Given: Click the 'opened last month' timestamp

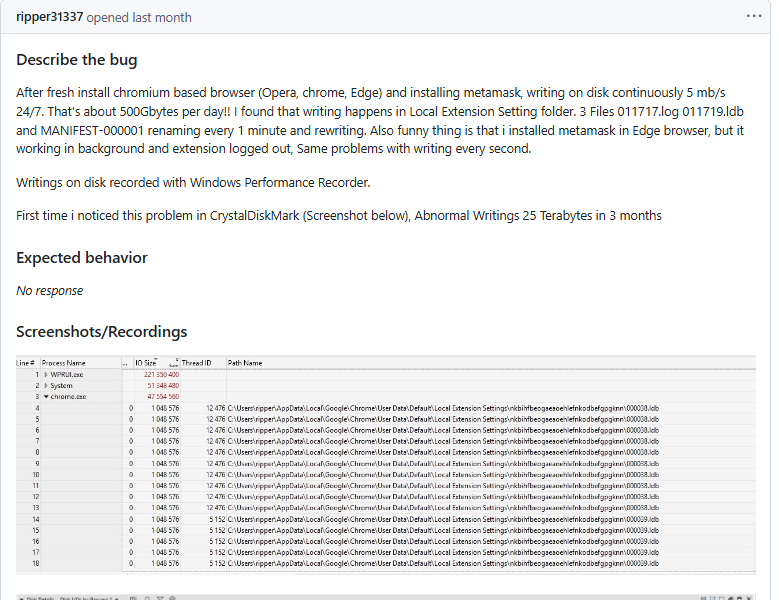Looking at the screenshot, I should tap(139, 17).
